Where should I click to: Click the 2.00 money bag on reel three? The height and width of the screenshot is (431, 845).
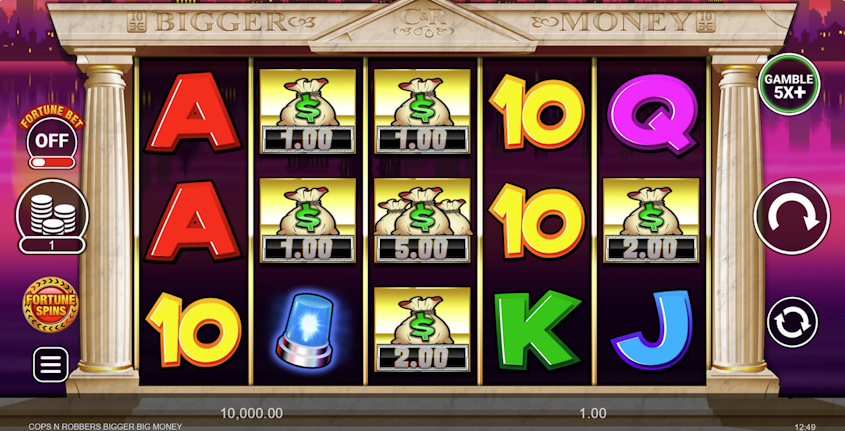[422, 329]
